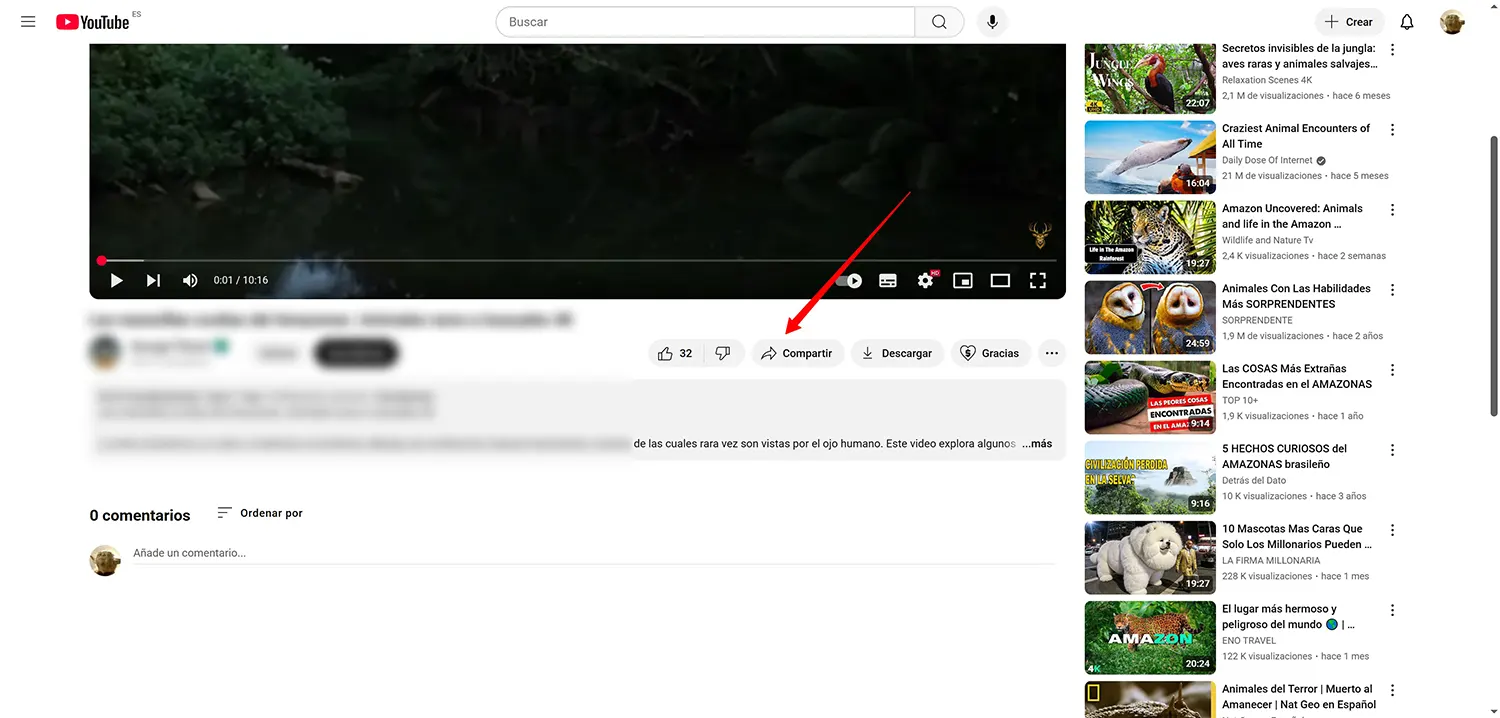Image resolution: width=1500 pixels, height=718 pixels.
Task: Open the Amazon Uncovered video thumbnail
Action: point(1149,237)
